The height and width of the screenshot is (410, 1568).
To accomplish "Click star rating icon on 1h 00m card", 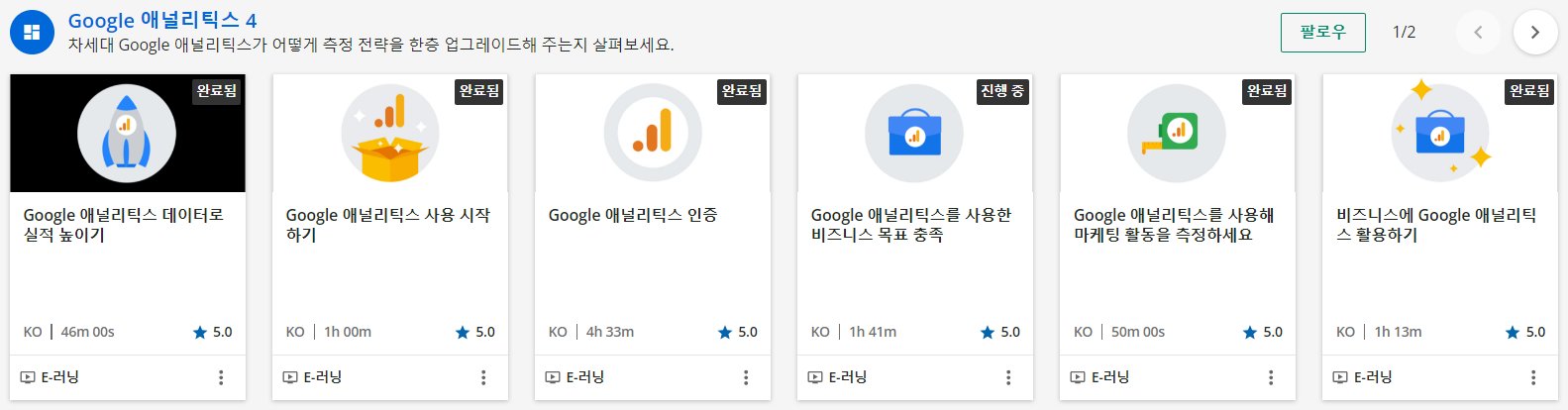I will click(463, 333).
